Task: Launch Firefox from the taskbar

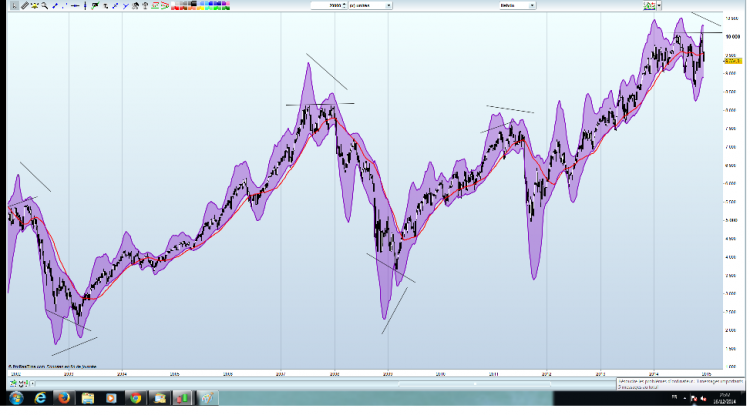Action: pos(64,398)
